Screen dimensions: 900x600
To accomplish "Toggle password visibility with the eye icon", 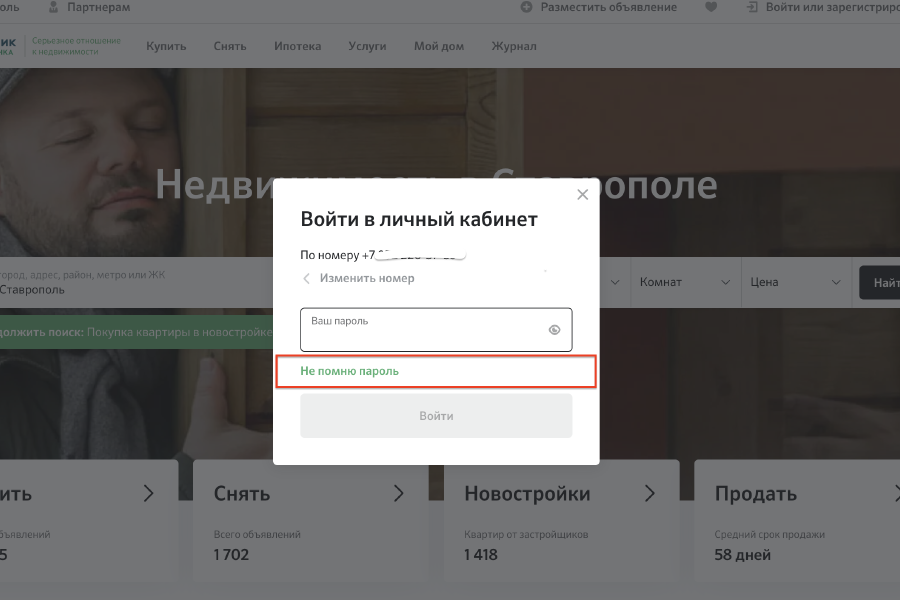I will [555, 329].
